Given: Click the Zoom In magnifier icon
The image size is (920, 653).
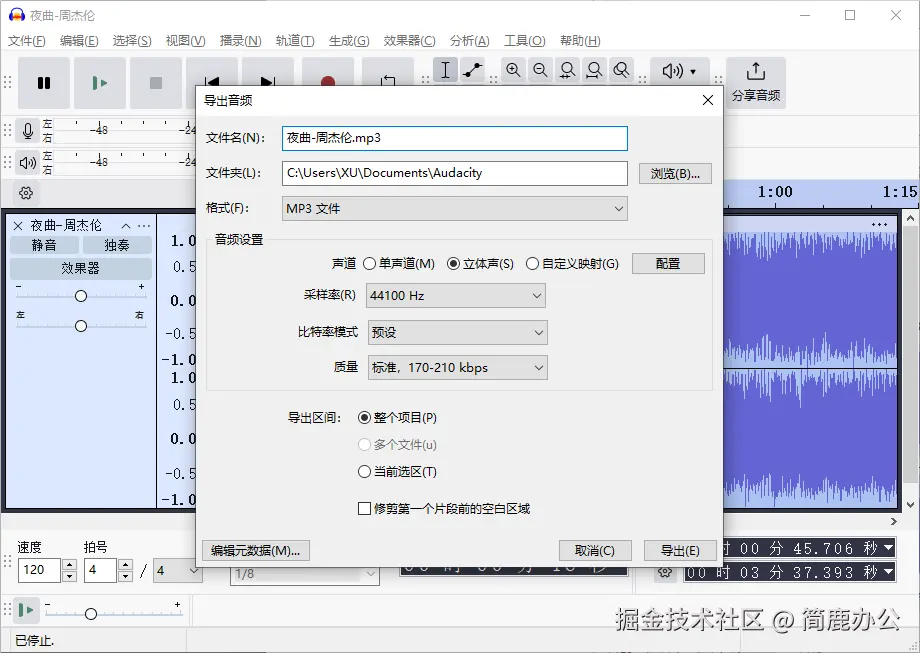Looking at the screenshot, I should [x=513, y=70].
